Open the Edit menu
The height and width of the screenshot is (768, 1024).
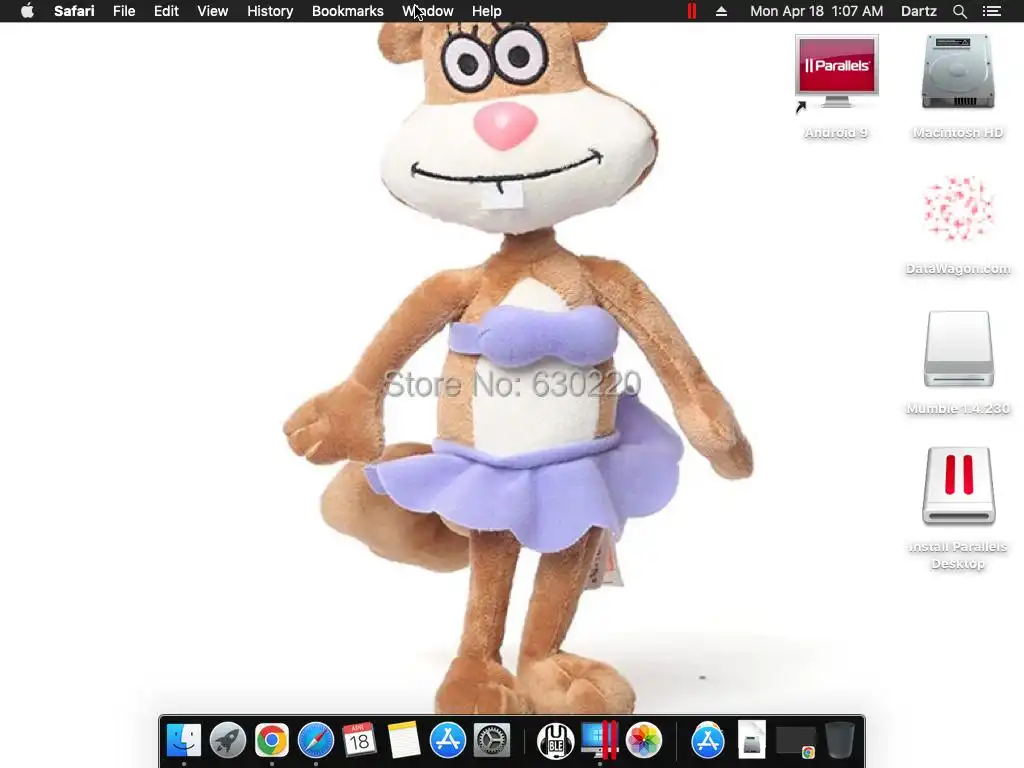(166, 11)
